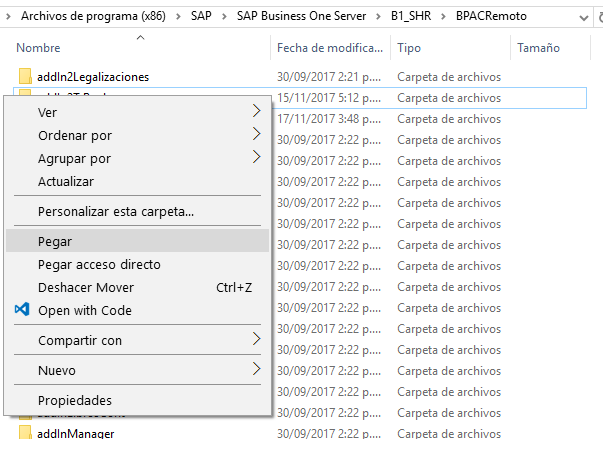The width and height of the screenshot is (603, 458).
Task: Expand the Ver submenu arrow
Action: [x=256, y=112]
